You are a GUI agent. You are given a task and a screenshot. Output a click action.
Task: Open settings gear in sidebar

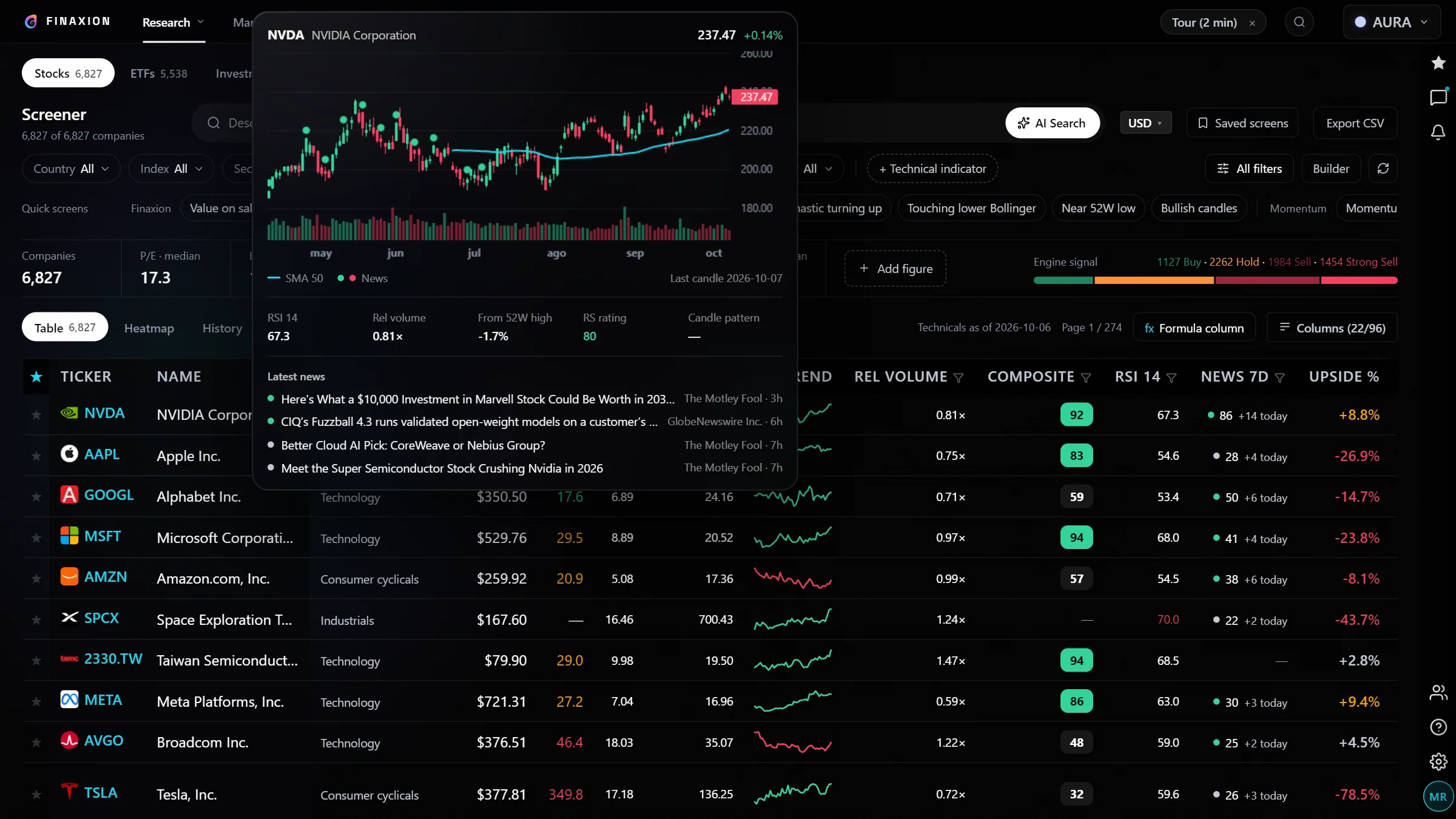[1438, 761]
